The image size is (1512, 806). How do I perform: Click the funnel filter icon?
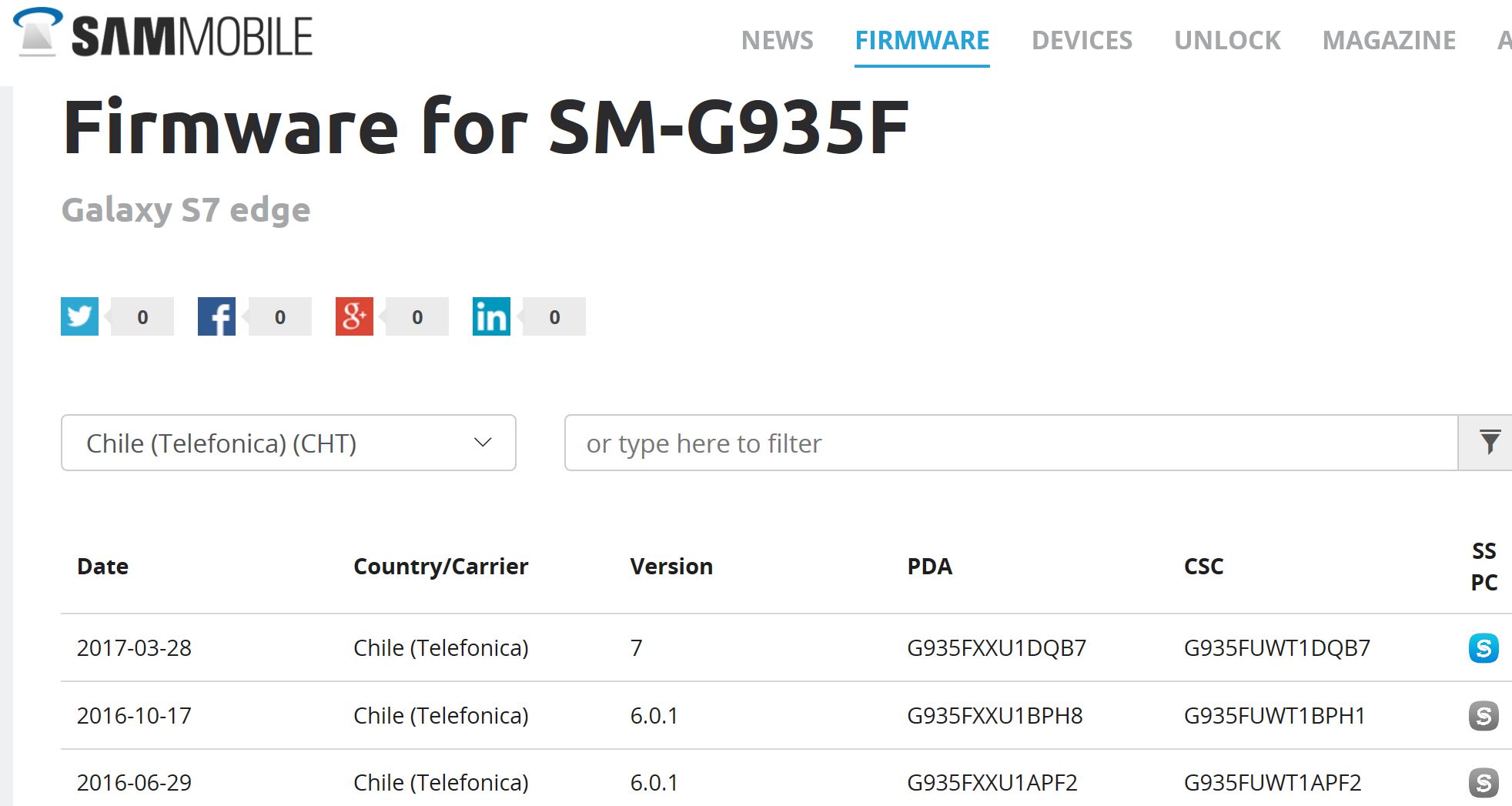point(1490,443)
